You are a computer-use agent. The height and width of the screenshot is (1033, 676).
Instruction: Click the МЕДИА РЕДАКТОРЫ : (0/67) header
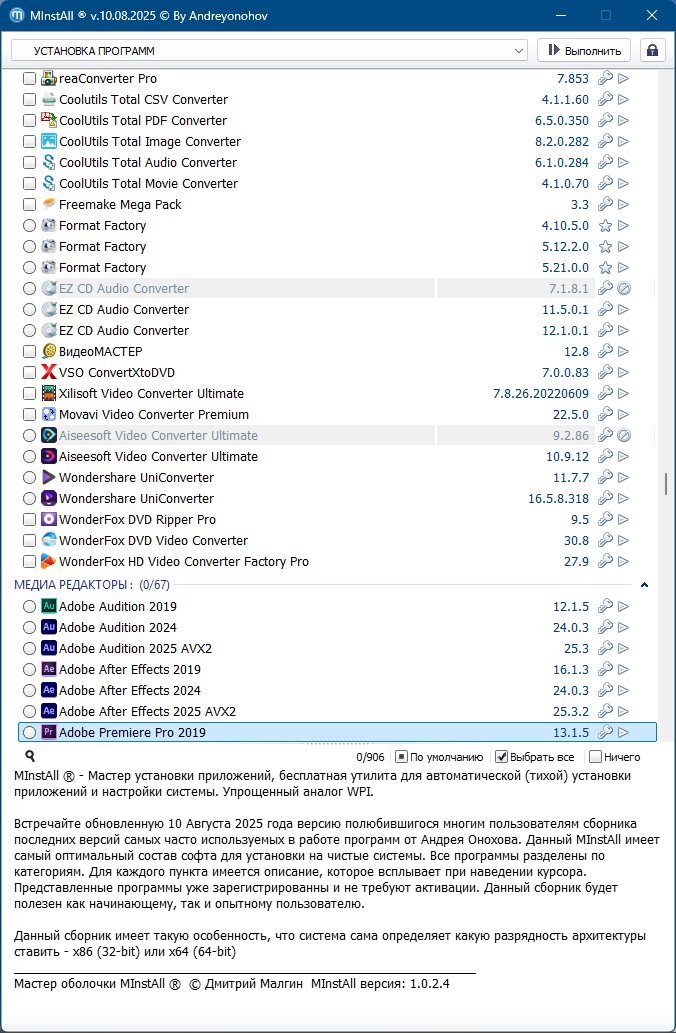tap(92, 584)
